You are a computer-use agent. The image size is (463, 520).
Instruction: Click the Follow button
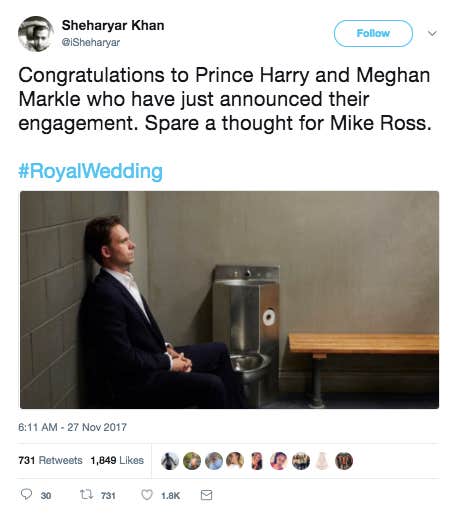(x=373, y=33)
